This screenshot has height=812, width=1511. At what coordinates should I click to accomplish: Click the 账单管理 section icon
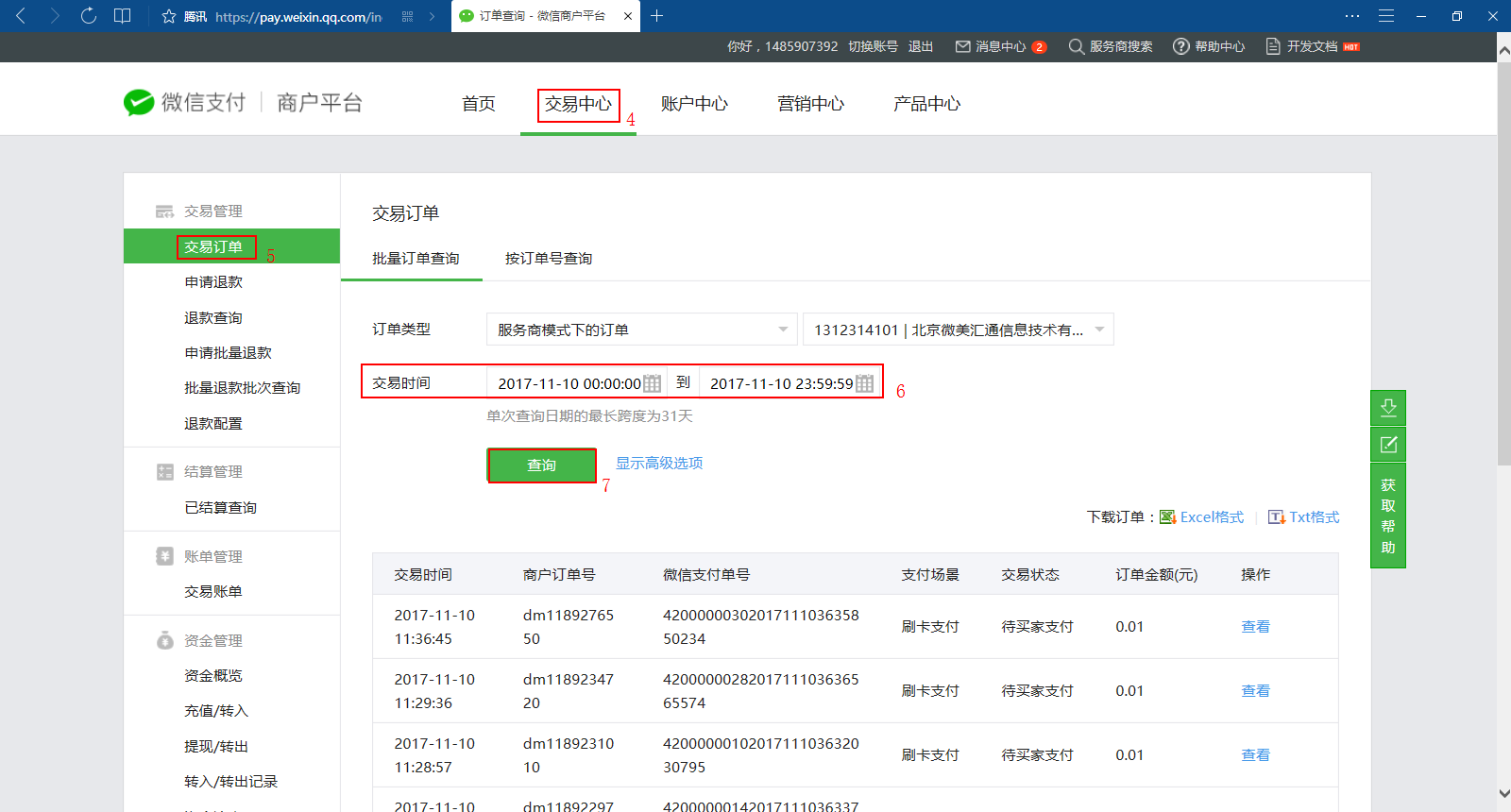click(x=165, y=556)
